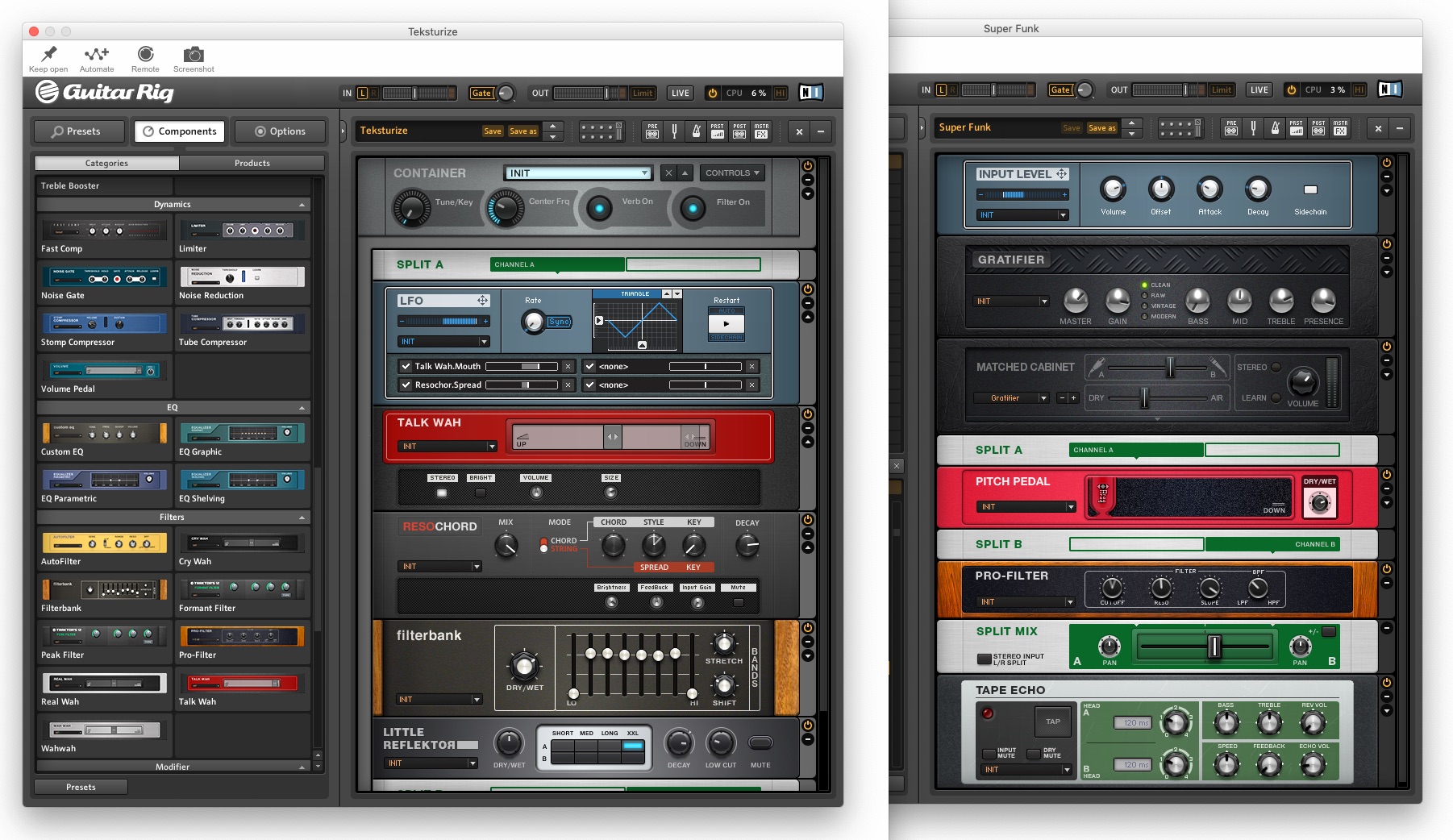
Task: Select the Products tab
Action: point(252,163)
